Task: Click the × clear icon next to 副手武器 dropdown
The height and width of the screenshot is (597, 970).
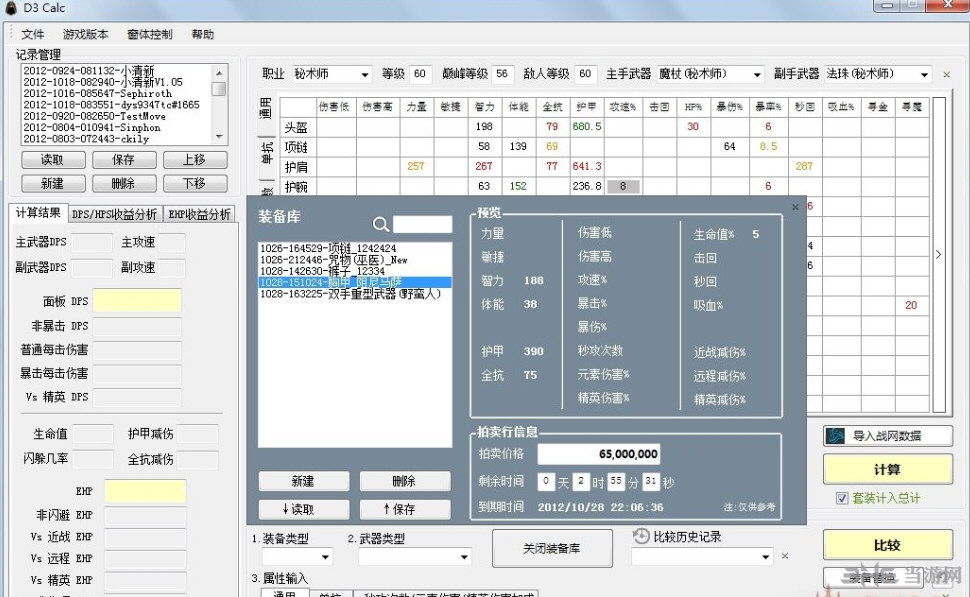Action: pyautogui.click(x=945, y=72)
